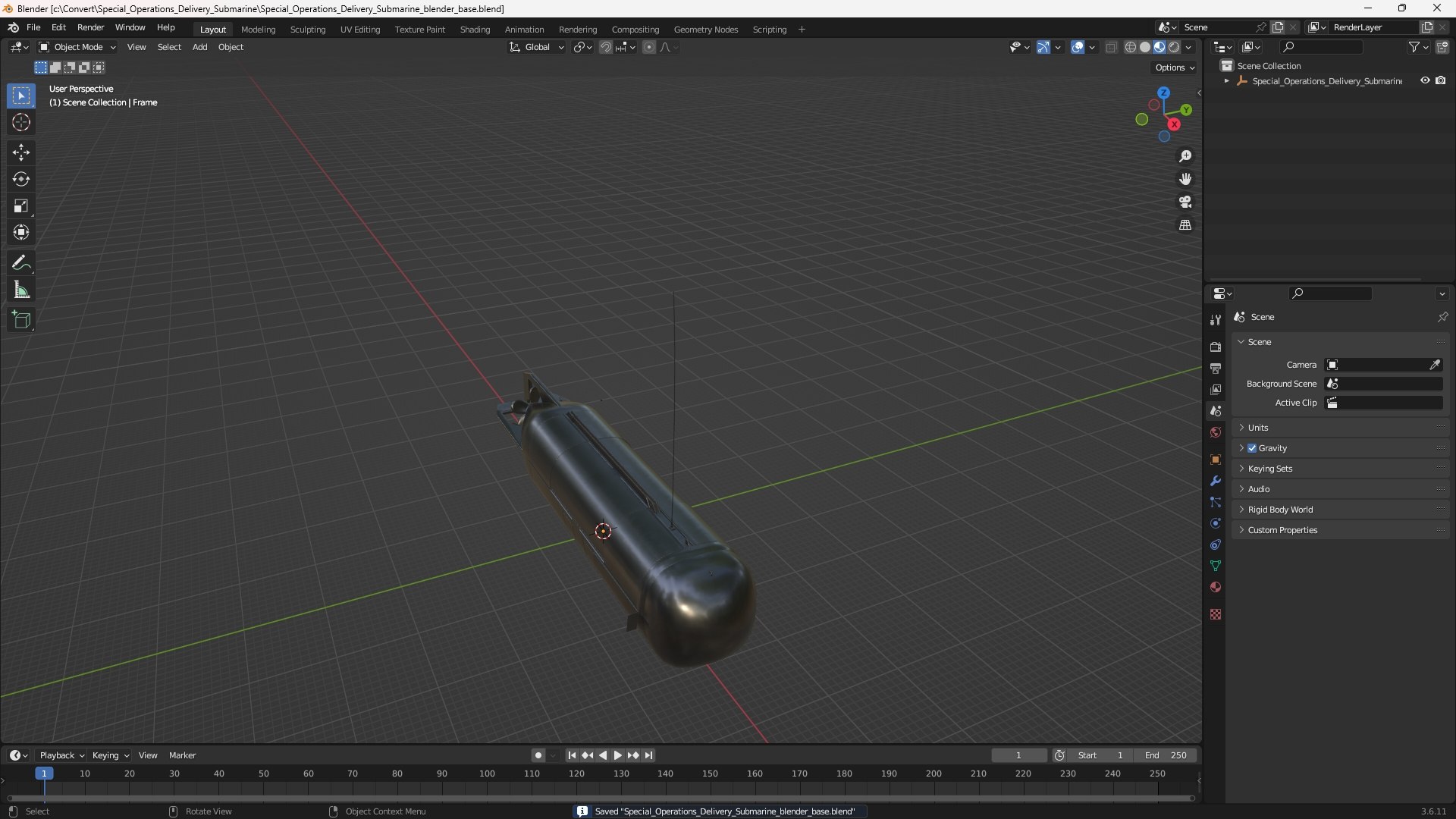Image resolution: width=1456 pixels, height=819 pixels.
Task: Toggle snapping magnet icon
Action: click(605, 47)
